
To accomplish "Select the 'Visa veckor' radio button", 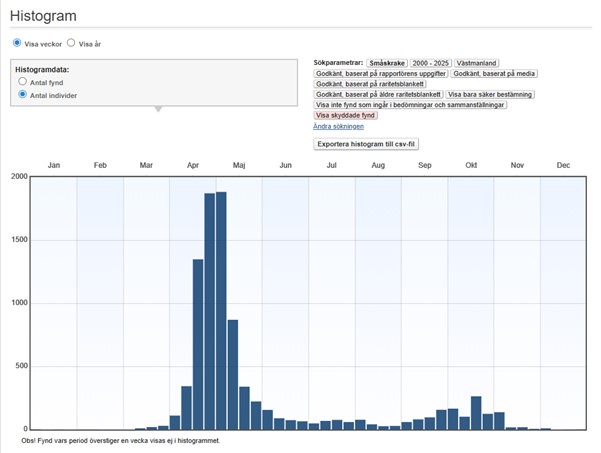I will pyautogui.click(x=17, y=44).
